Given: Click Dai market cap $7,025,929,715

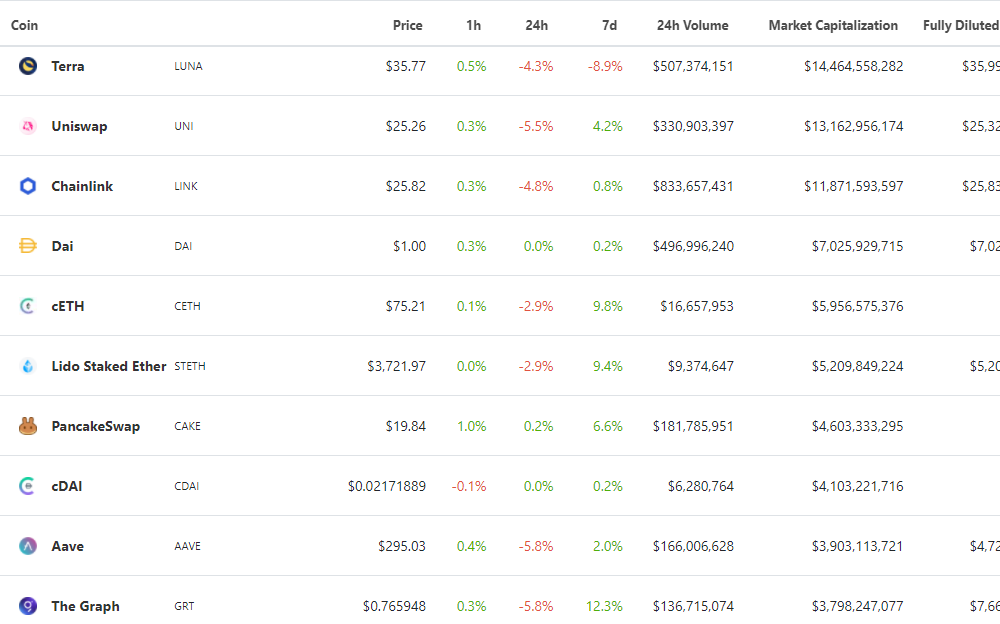Looking at the screenshot, I should 857,246.
